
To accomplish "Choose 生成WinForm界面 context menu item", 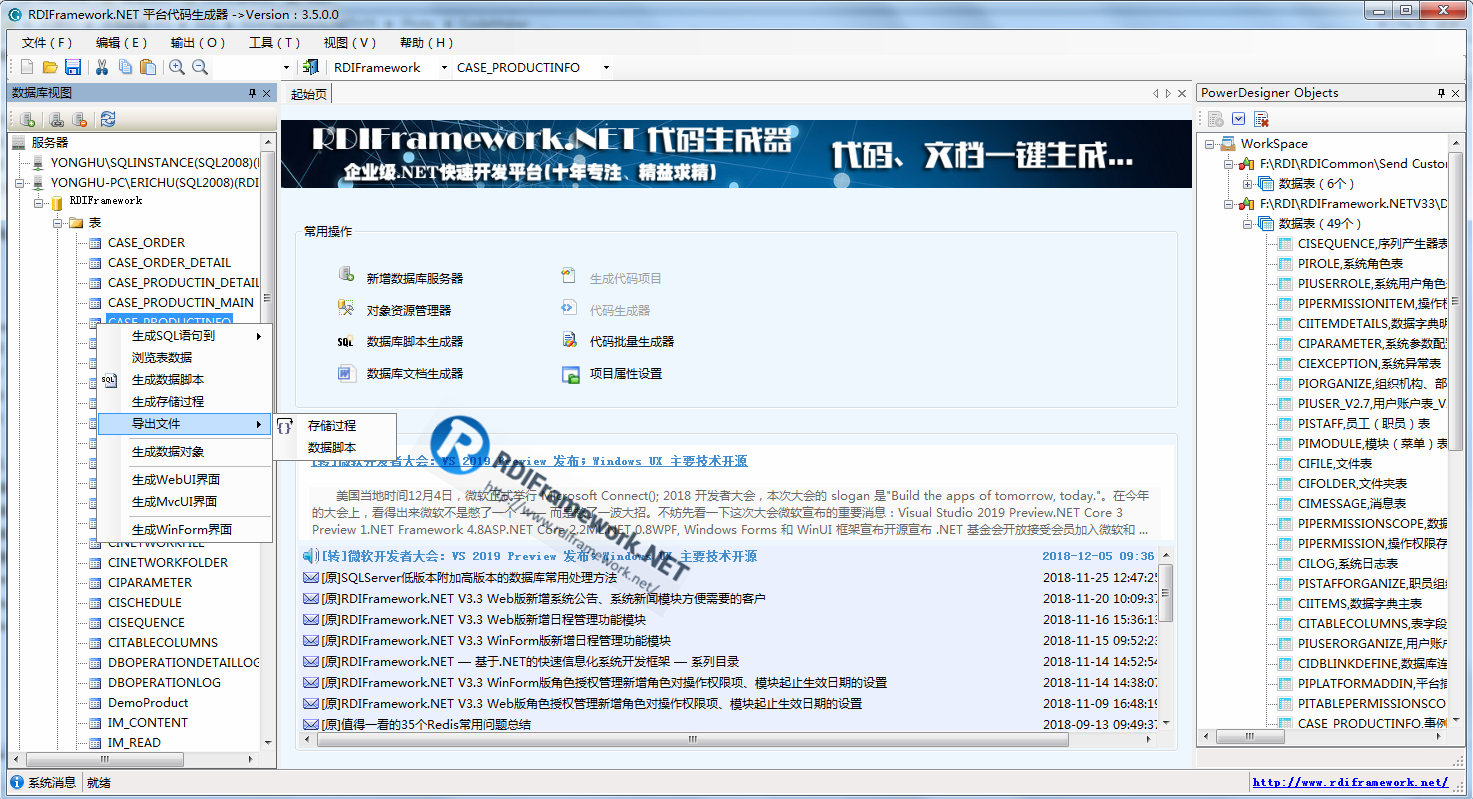I will 184,529.
